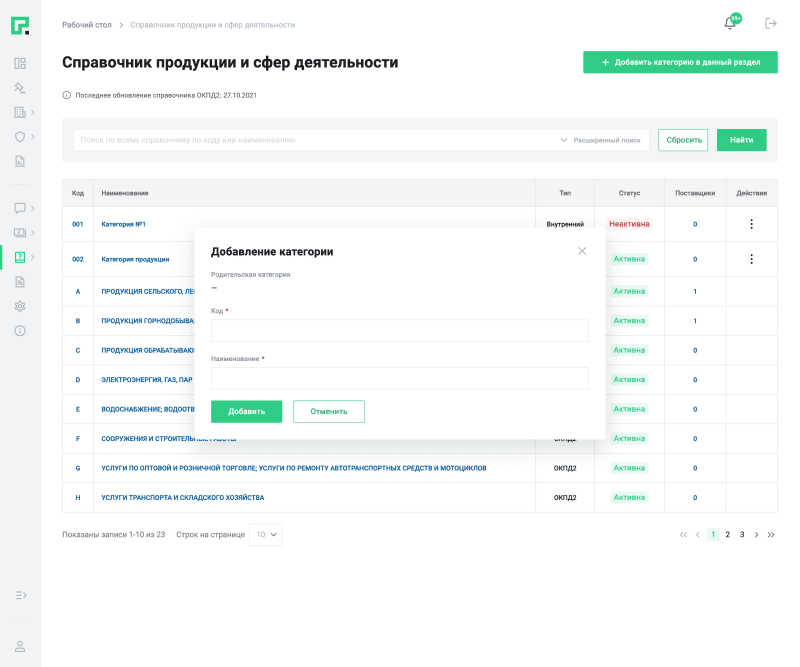The height and width of the screenshot is (667, 800).
Task: Click Отменить to cancel adding a category
Action: pyautogui.click(x=327, y=411)
